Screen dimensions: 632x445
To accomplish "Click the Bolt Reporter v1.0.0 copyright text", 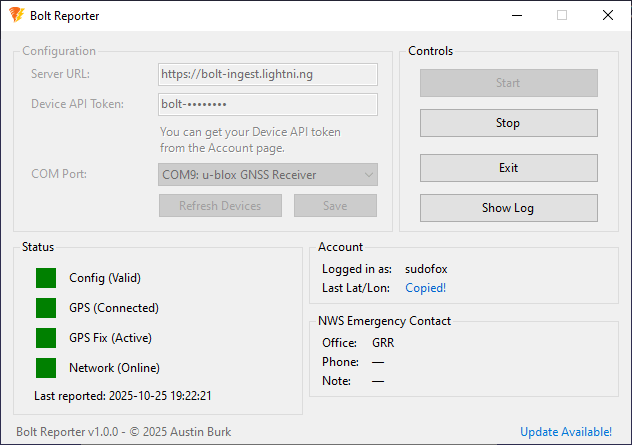I will [123, 432].
